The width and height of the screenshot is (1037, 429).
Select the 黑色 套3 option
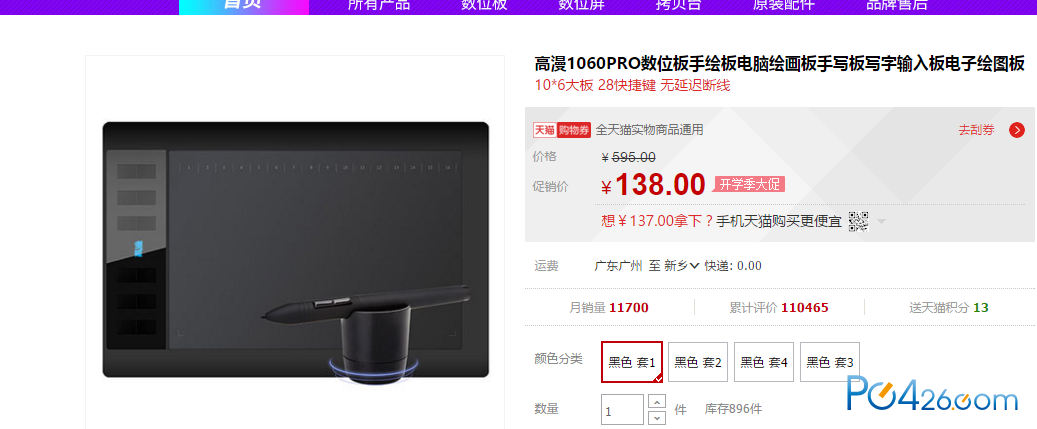click(830, 362)
